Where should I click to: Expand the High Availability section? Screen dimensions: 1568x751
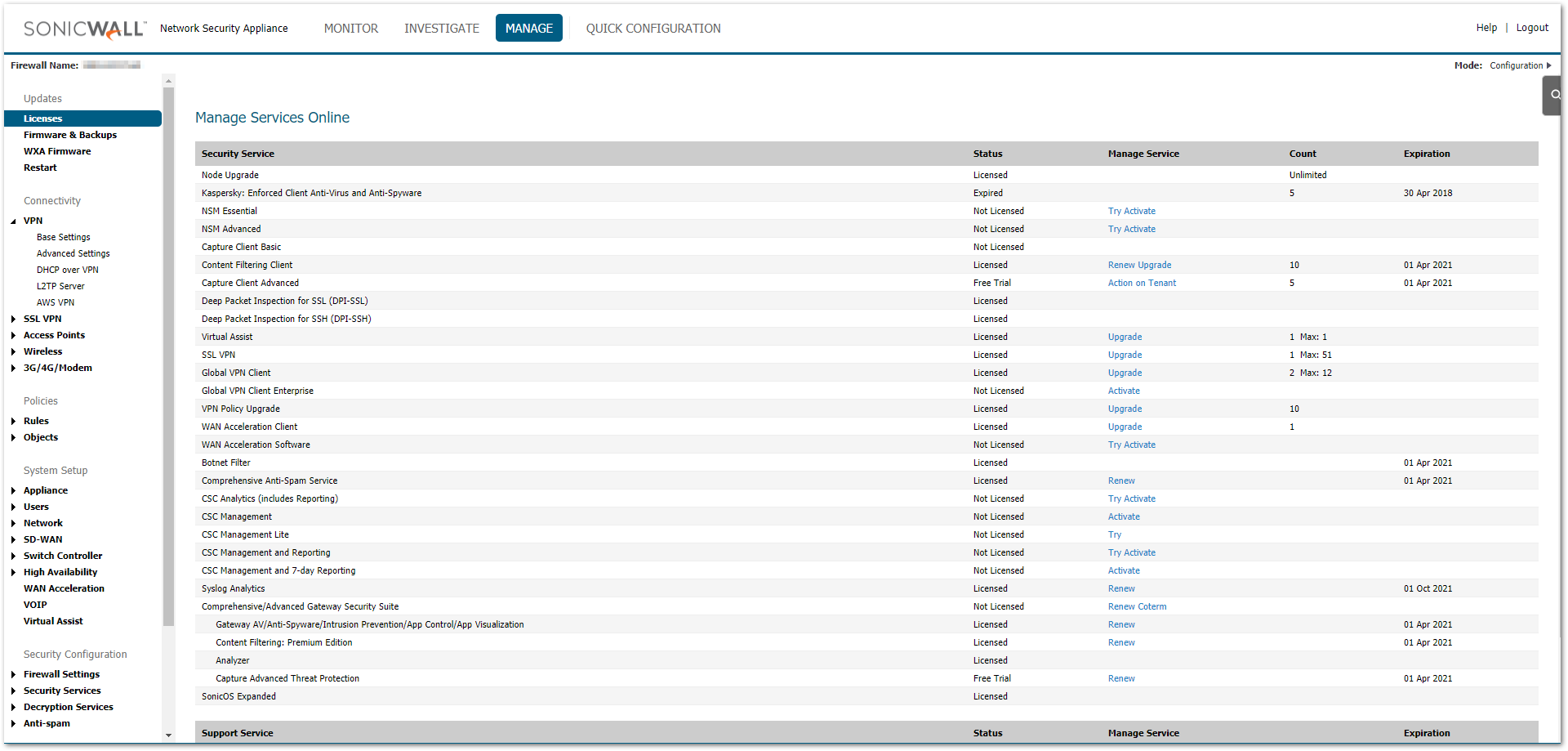tap(13, 572)
